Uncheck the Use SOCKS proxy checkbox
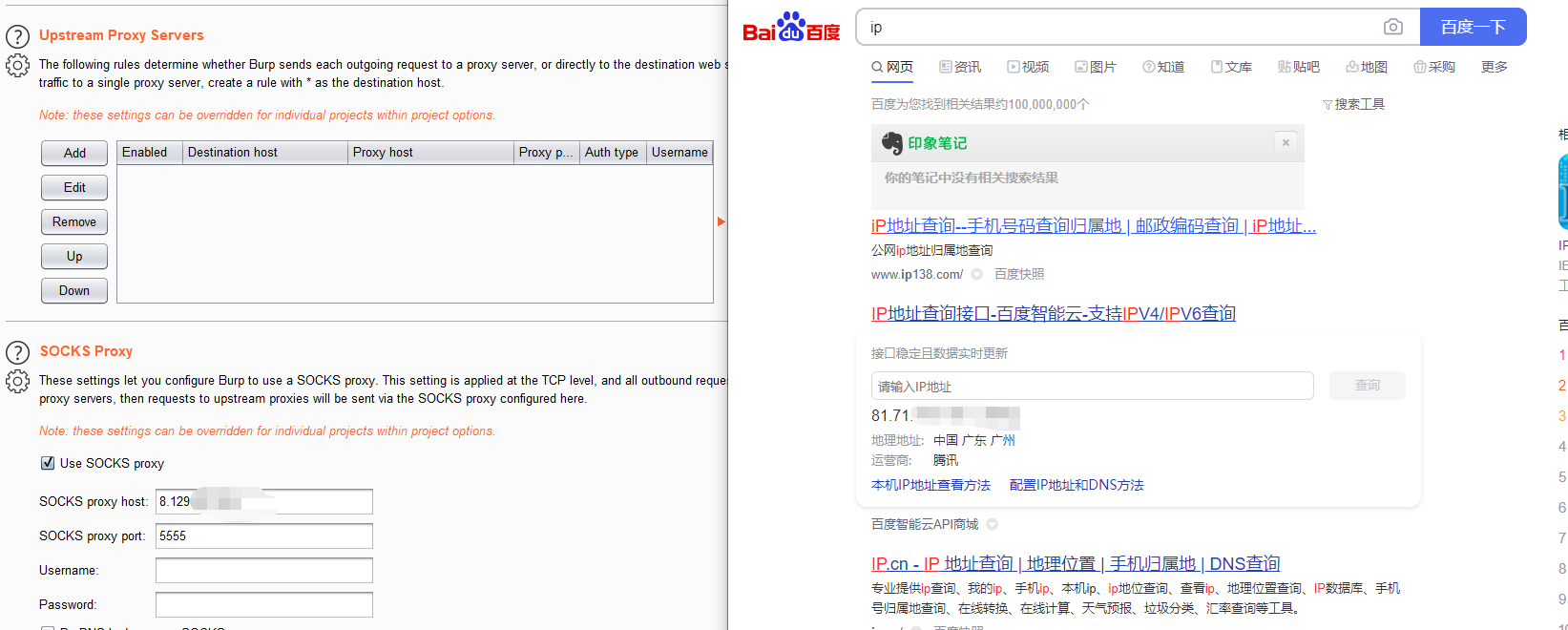The image size is (1568, 630). (48, 463)
